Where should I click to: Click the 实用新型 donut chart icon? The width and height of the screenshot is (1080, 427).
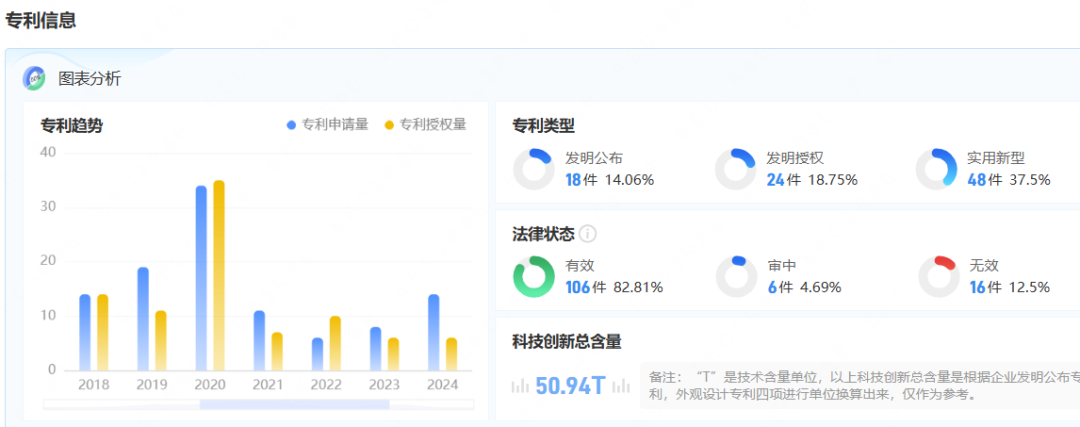(936, 169)
